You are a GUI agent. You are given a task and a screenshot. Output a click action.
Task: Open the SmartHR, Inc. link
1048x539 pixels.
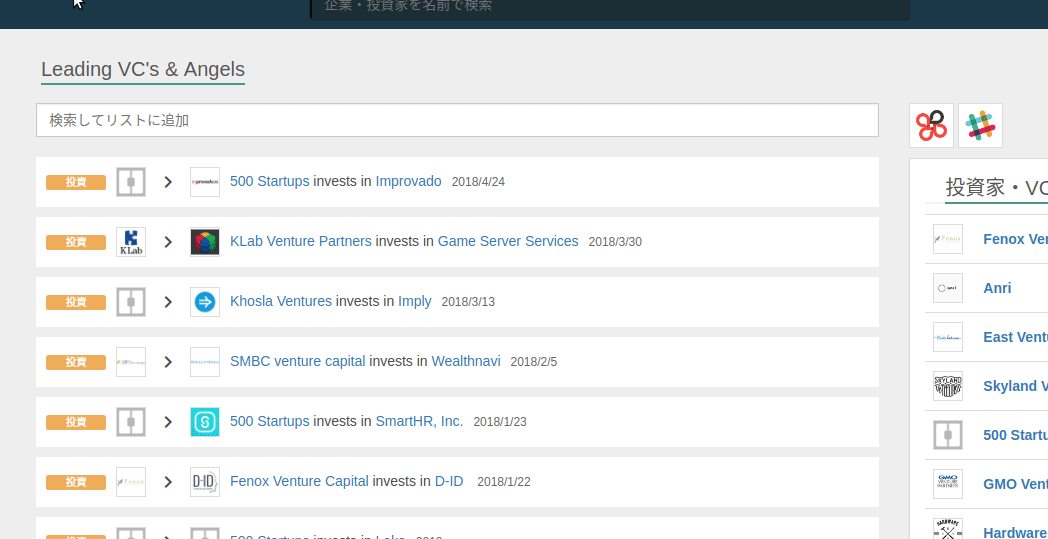419,421
